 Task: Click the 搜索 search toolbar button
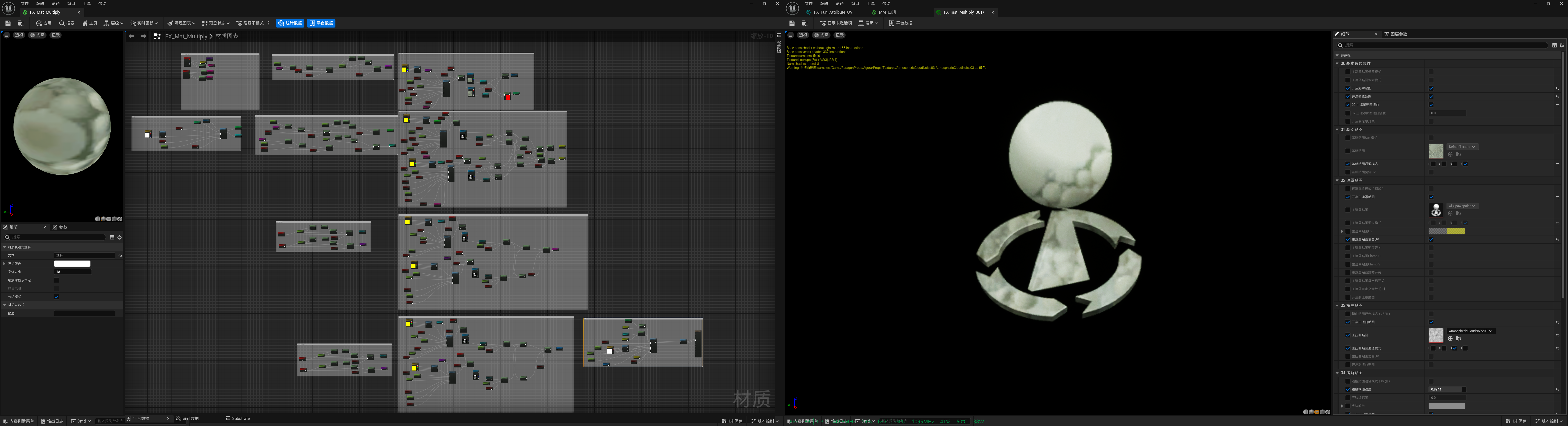point(67,23)
